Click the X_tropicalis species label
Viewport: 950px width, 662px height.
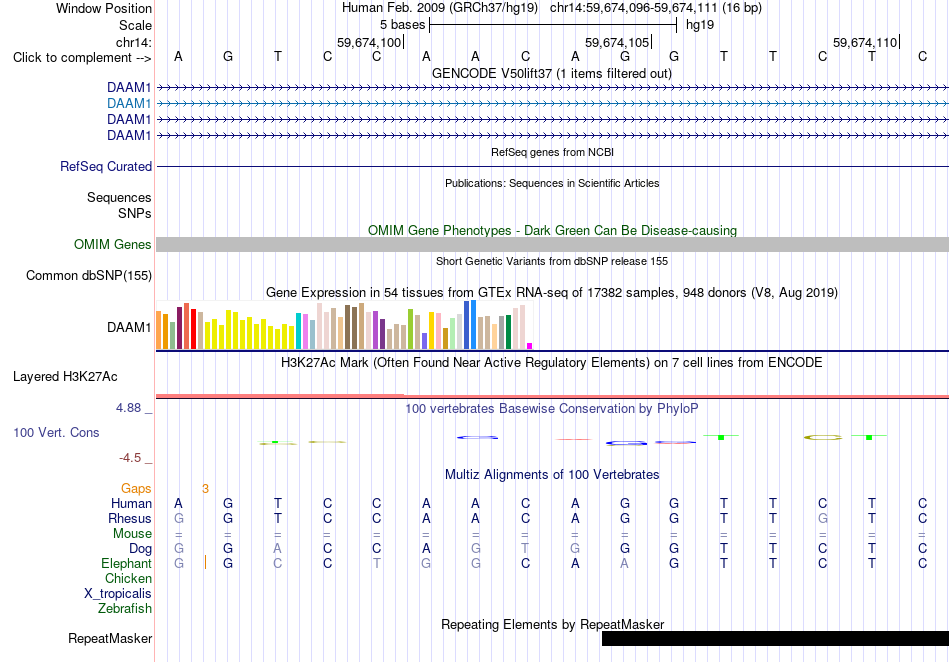point(118,594)
